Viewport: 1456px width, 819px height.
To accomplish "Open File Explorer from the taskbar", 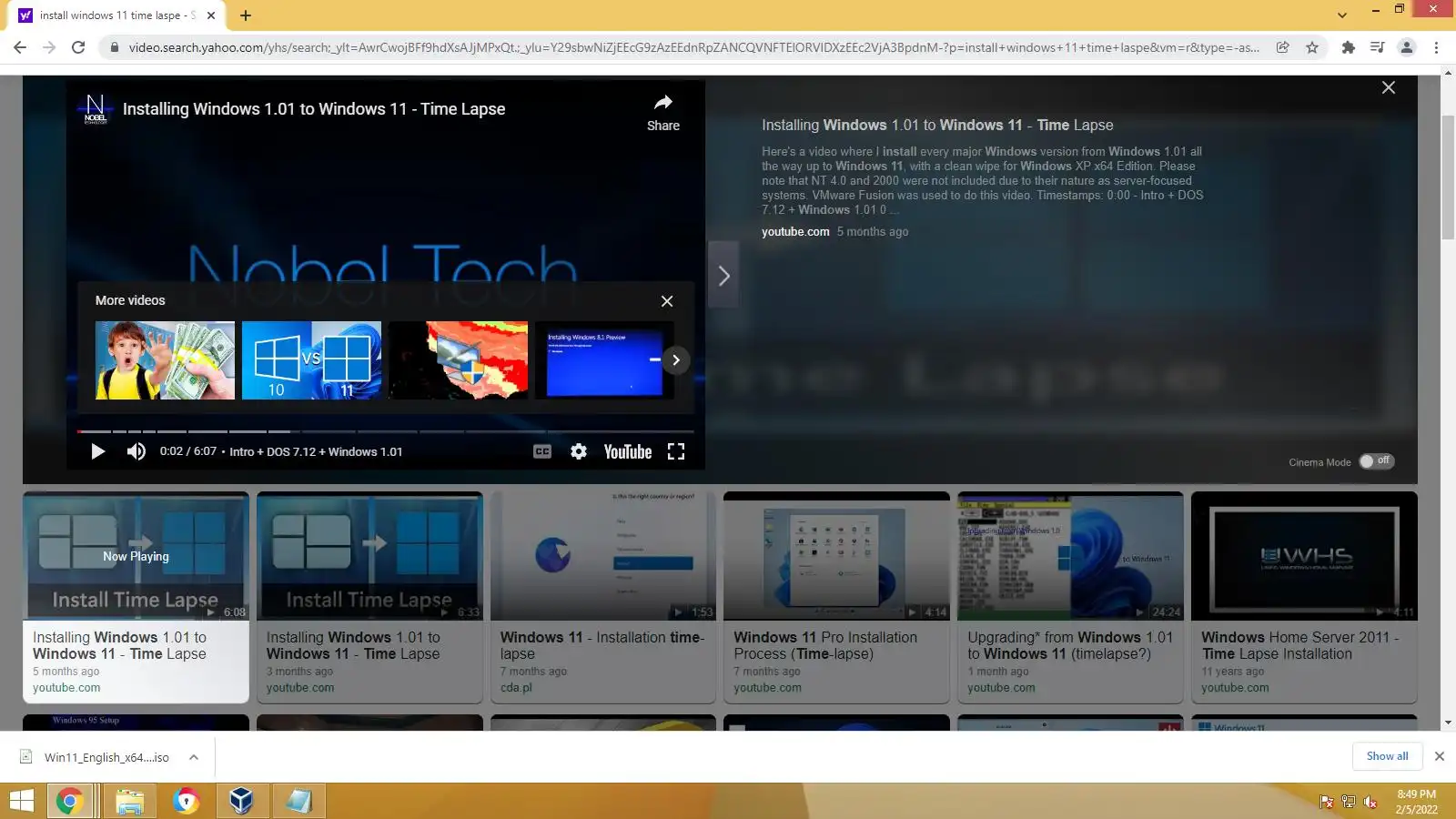I will pos(130,801).
